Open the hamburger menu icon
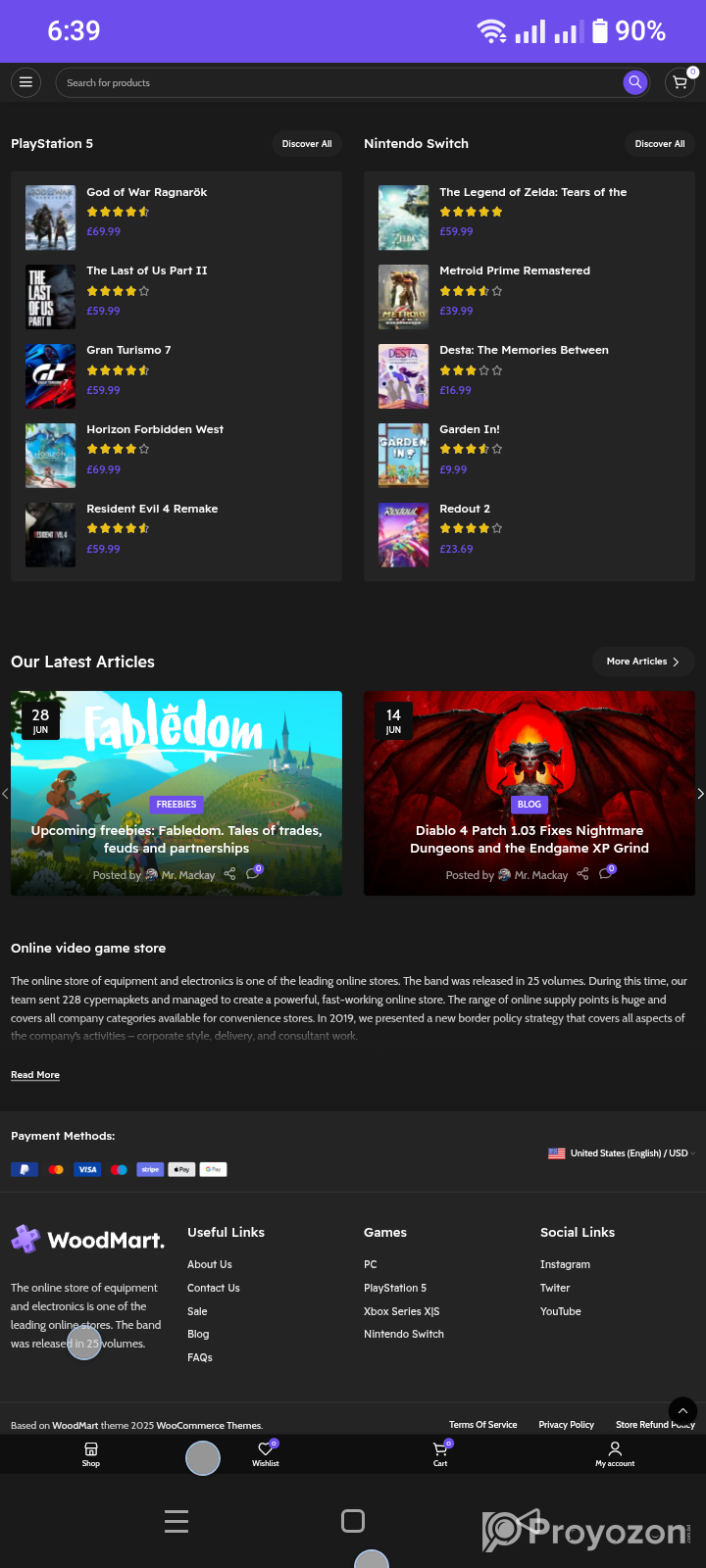Viewport: 706px width, 1568px height. 25,82
